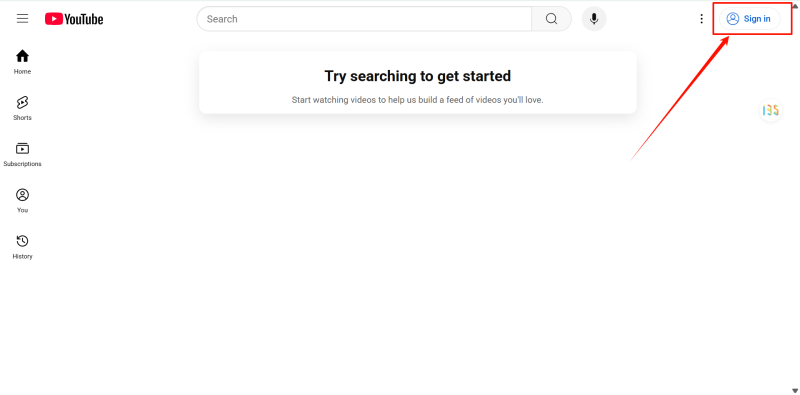The image size is (800, 395).
Task: Open Subscriptions in the left sidebar
Action: pyautogui.click(x=22, y=155)
